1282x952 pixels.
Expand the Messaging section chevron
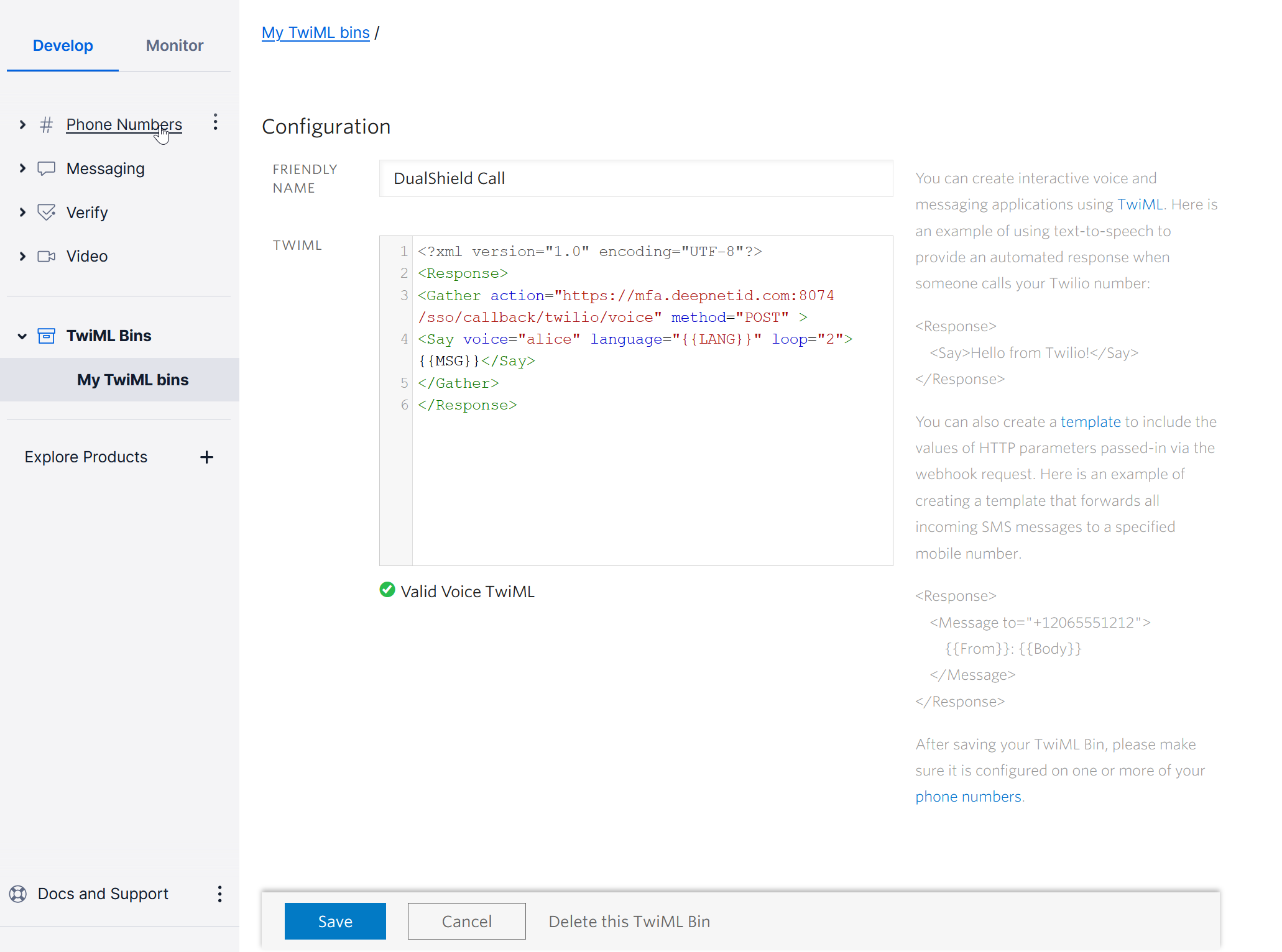coord(22,168)
